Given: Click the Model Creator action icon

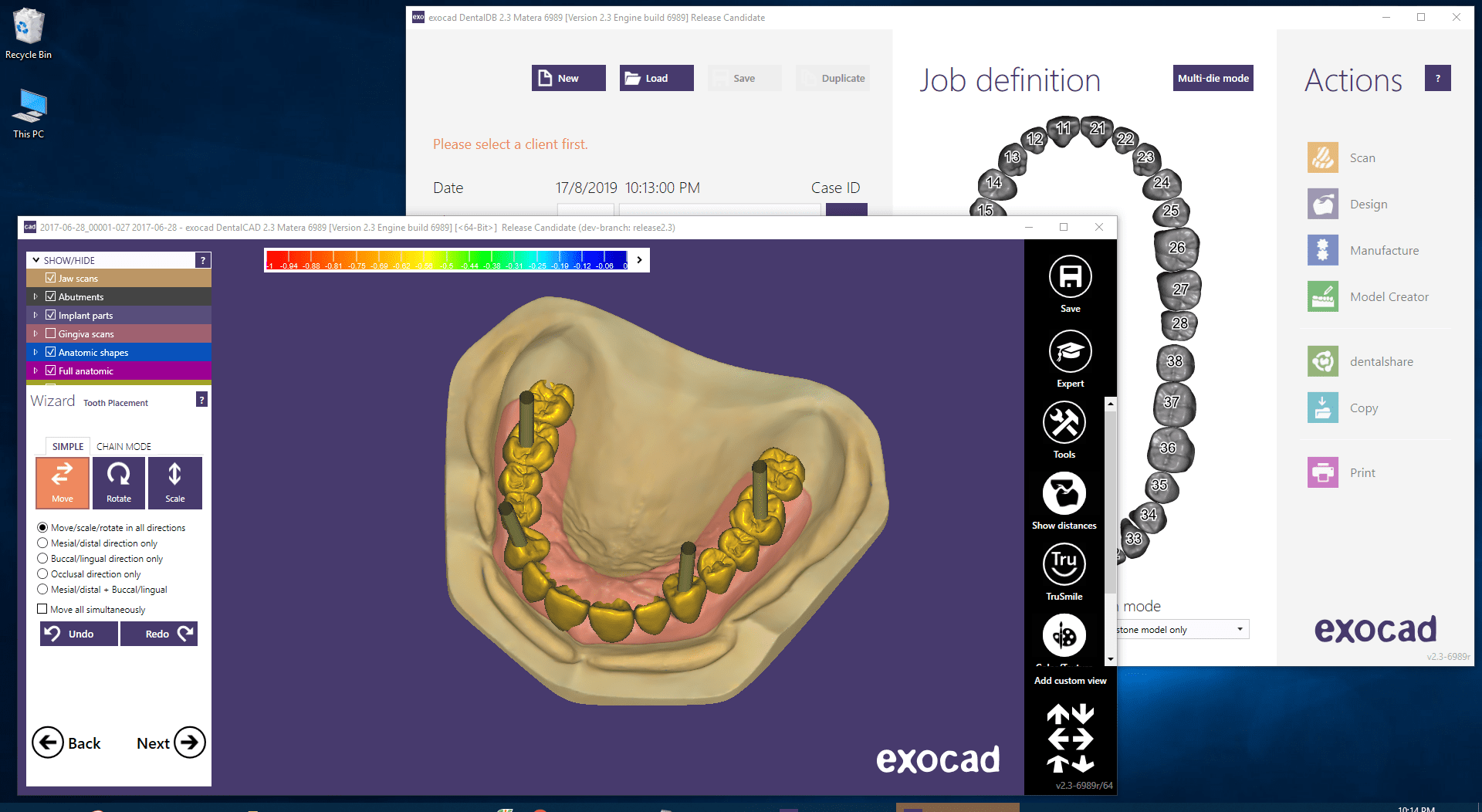Looking at the screenshot, I should point(1323,296).
